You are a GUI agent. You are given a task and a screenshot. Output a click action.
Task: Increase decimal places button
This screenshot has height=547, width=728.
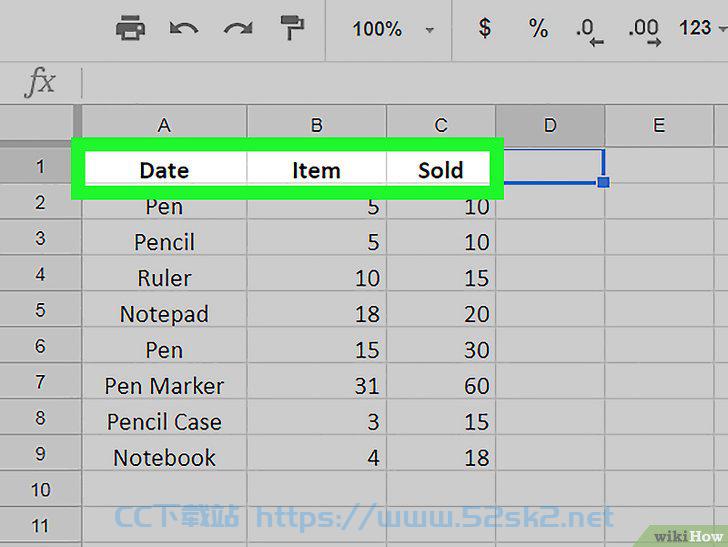point(644,32)
